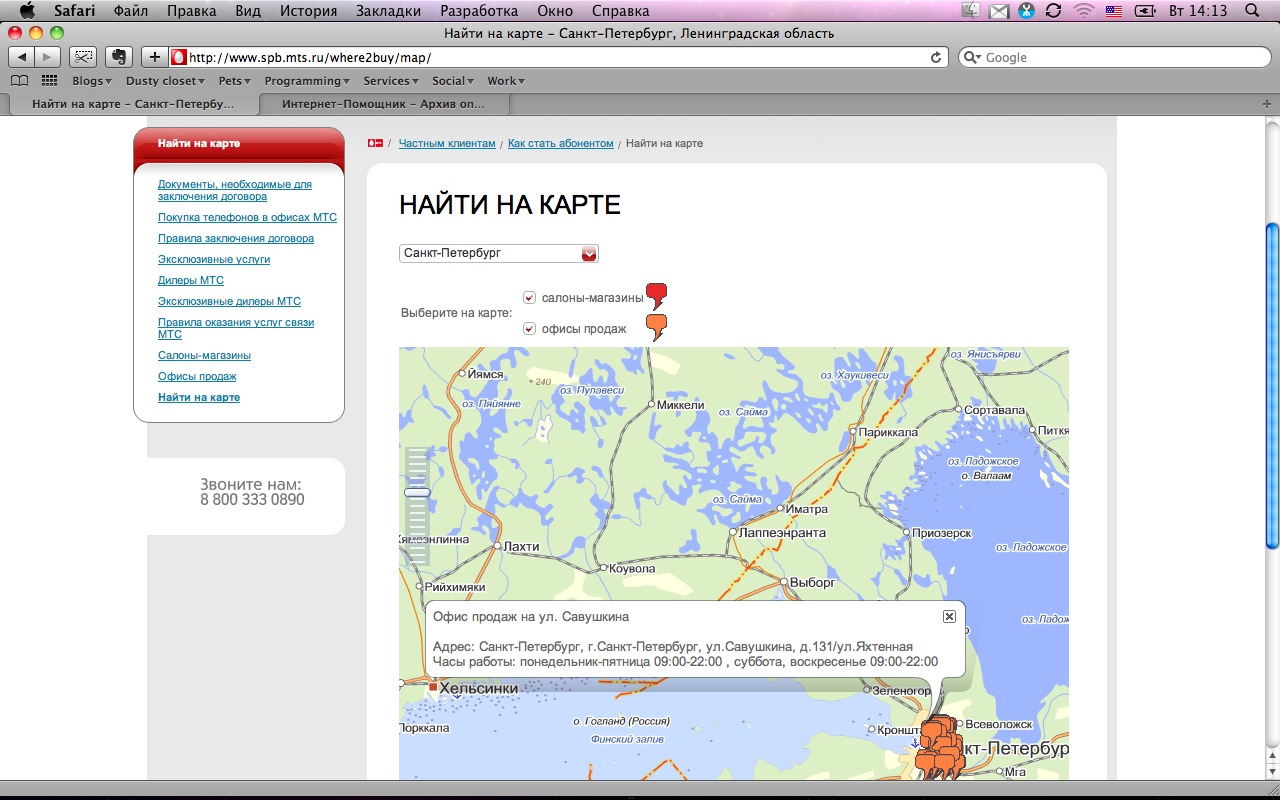Click the Evernote elephant toolbar icon
The image size is (1280, 800).
(x=119, y=57)
